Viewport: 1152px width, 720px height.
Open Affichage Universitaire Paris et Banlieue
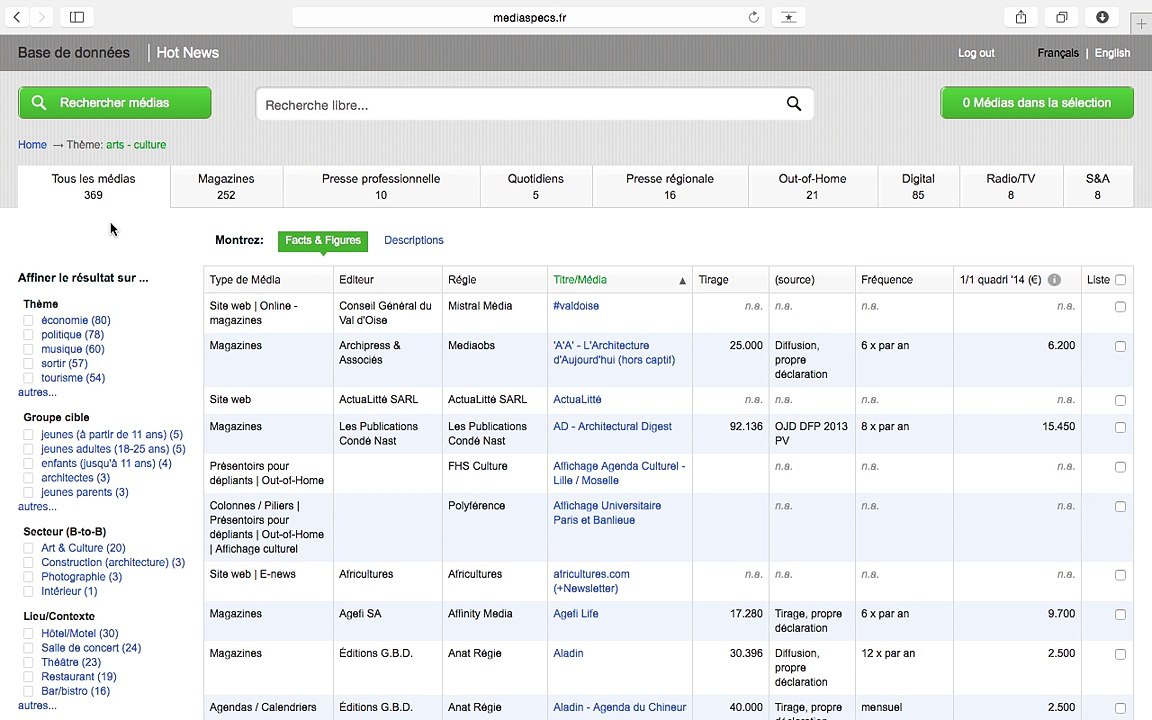point(607,513)
